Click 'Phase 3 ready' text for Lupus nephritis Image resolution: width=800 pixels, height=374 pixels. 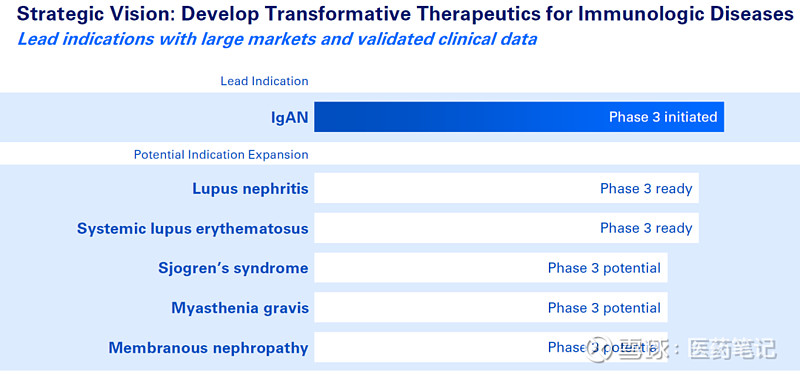click(646, 188)
